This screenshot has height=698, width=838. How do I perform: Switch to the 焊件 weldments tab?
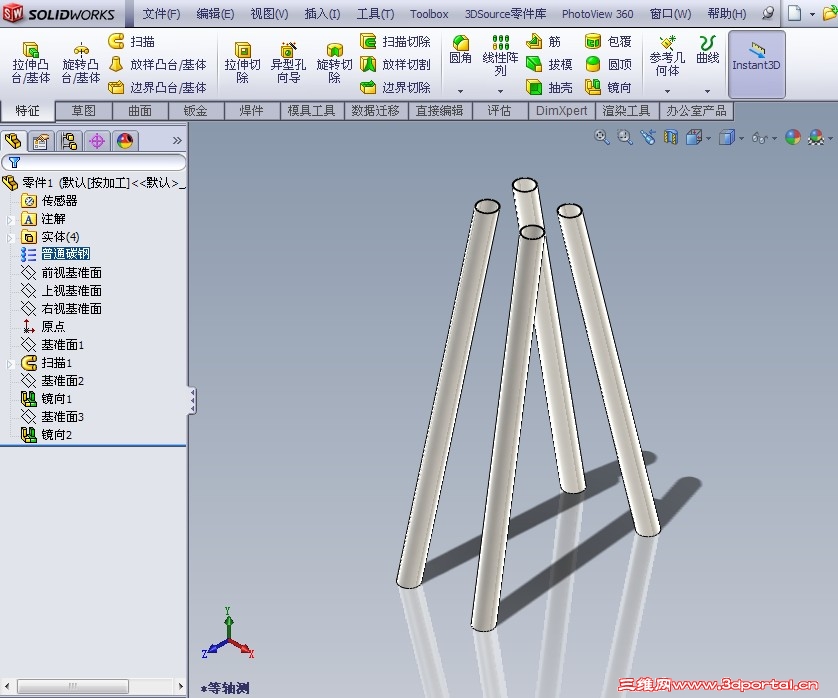pyautogui.click(x=252, y=111)
